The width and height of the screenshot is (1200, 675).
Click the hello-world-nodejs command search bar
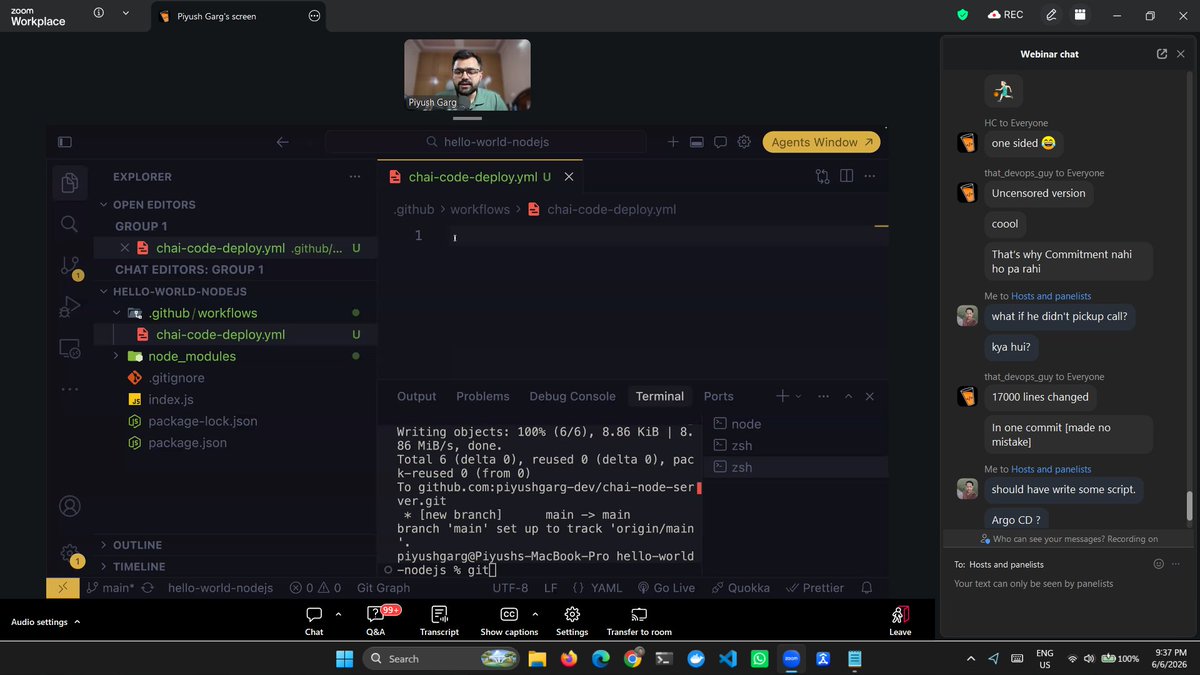click(x=489, y=142)
